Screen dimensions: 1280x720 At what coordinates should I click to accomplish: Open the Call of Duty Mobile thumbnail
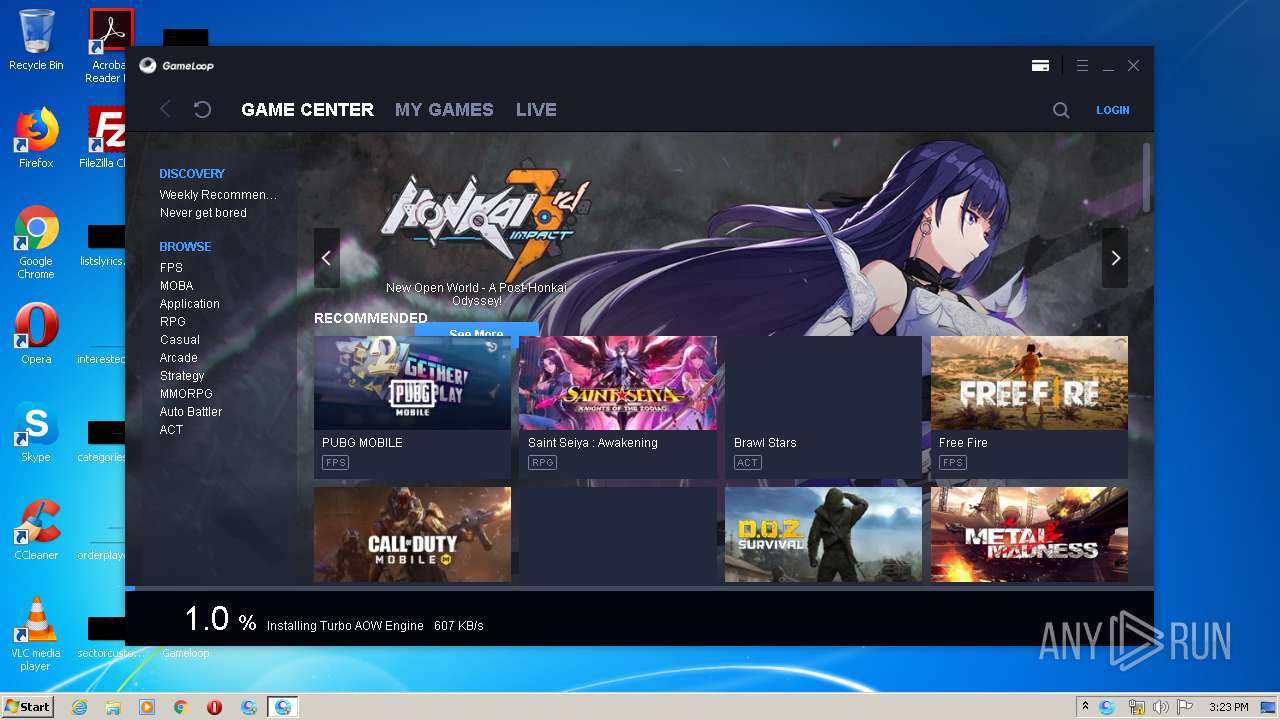coord(412,534)
